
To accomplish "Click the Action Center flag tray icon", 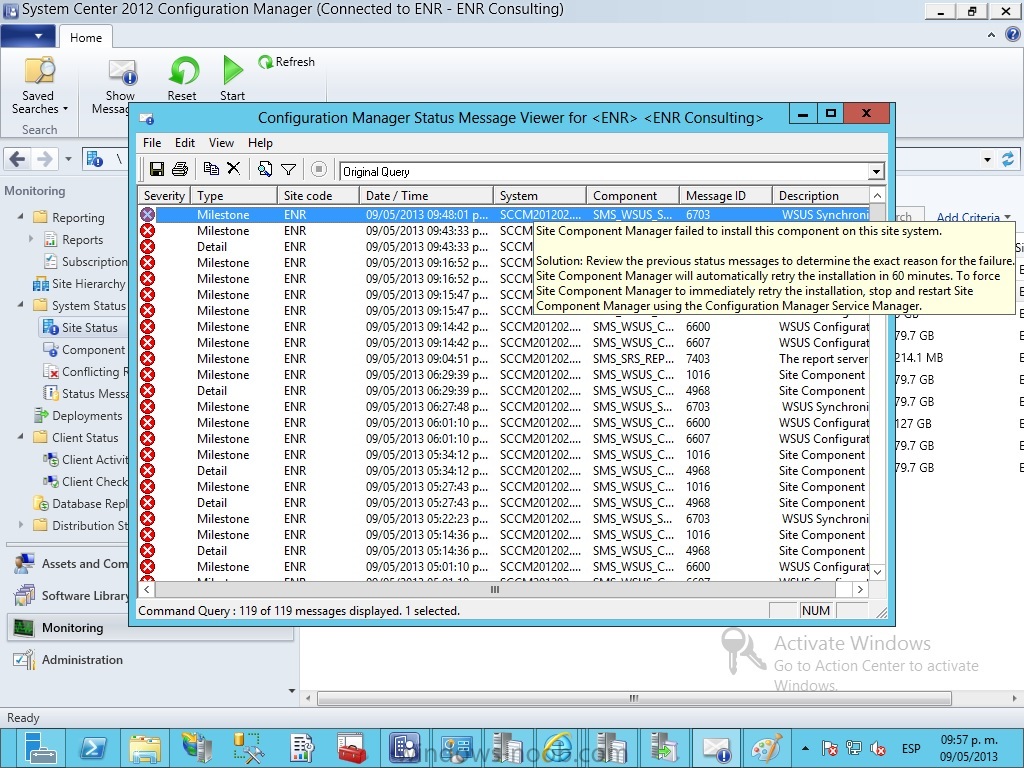I will tap(830, 748).
